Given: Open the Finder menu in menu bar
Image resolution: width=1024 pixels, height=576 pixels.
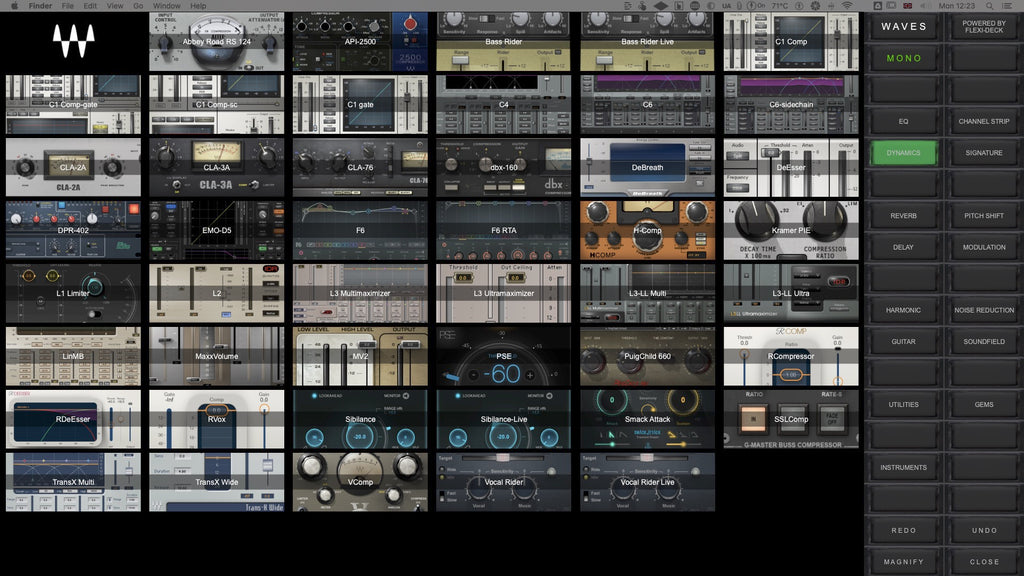Looking at the screenshot, I should (x=40, y=6).
